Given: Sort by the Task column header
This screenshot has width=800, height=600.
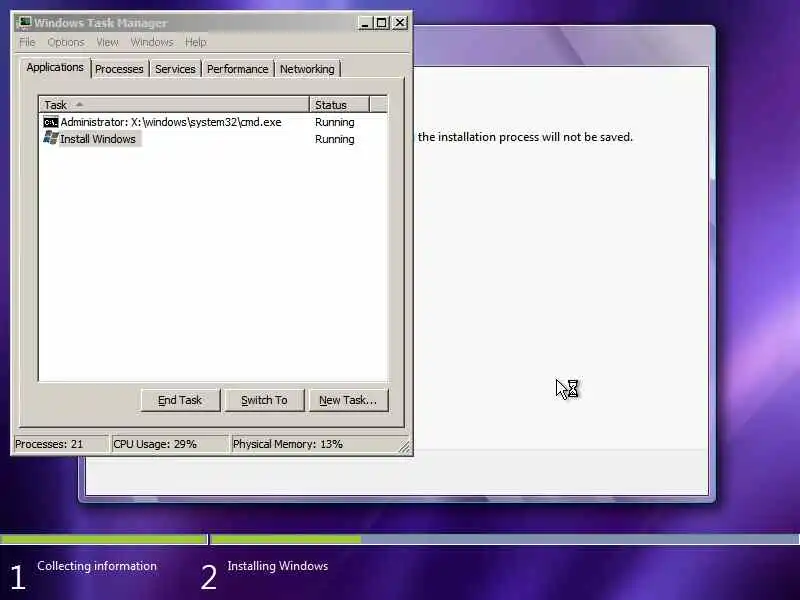Looking at the screenshot, I should tap(174, 105).
